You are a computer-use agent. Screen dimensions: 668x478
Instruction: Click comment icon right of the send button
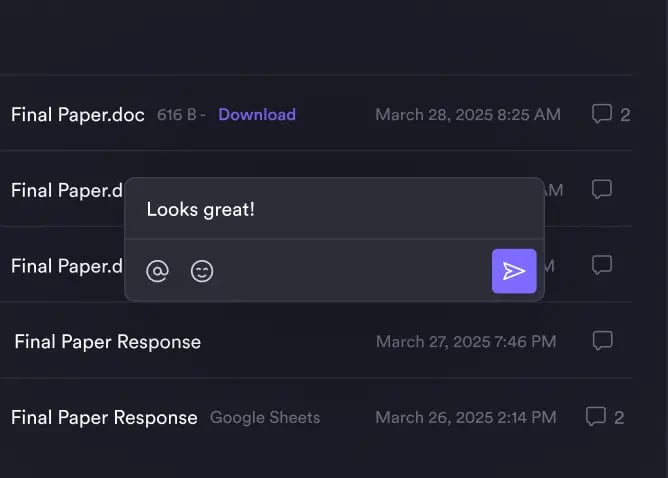point(602,265)
